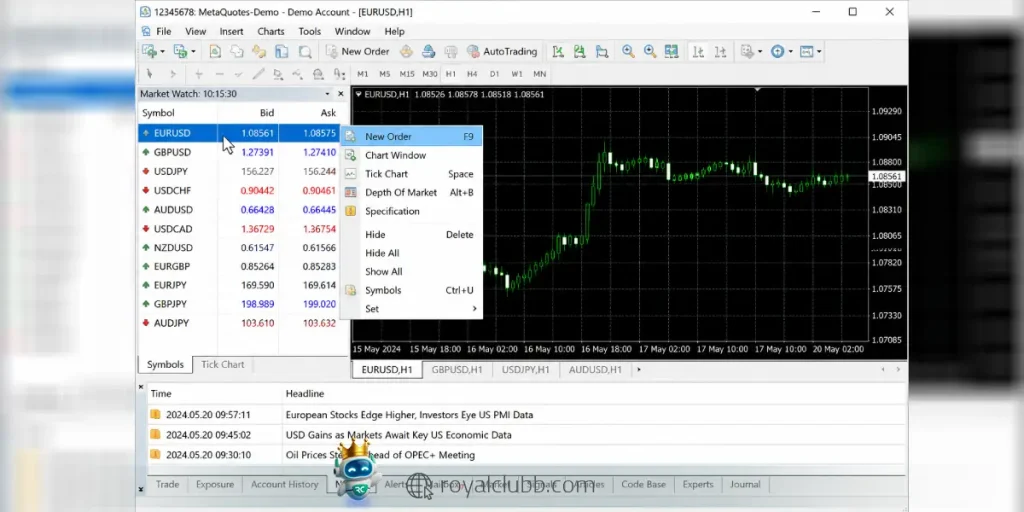Open the Market Watch panel dropdown arrow
Image resolution: width=1024 pixels, height=512 pixels.
(x=327, y=94)
